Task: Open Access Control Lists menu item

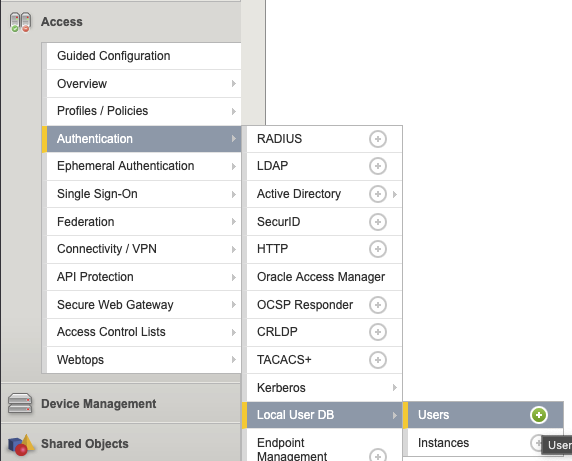Action: click(x=144, y=332)
